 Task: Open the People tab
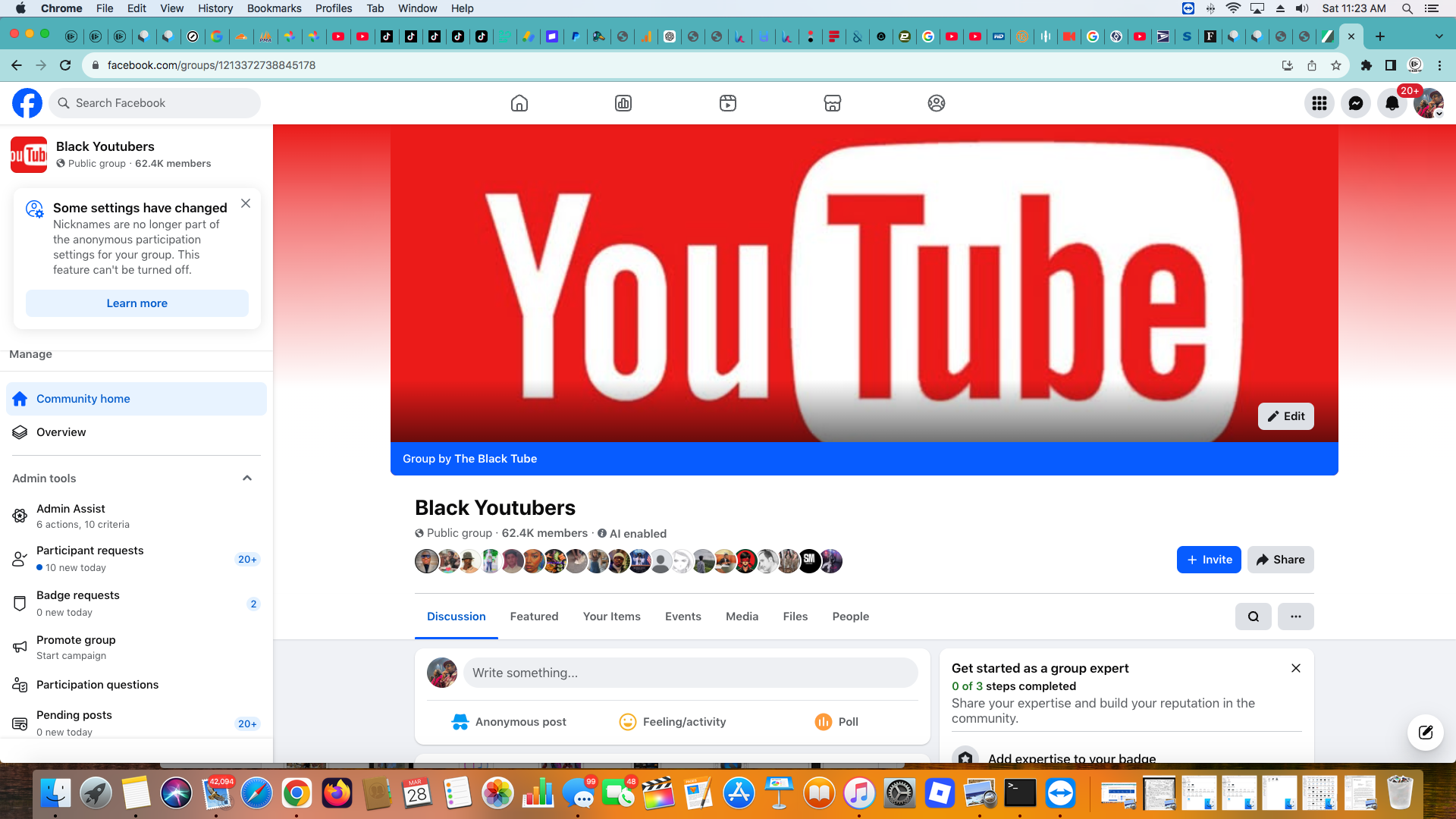850,617
